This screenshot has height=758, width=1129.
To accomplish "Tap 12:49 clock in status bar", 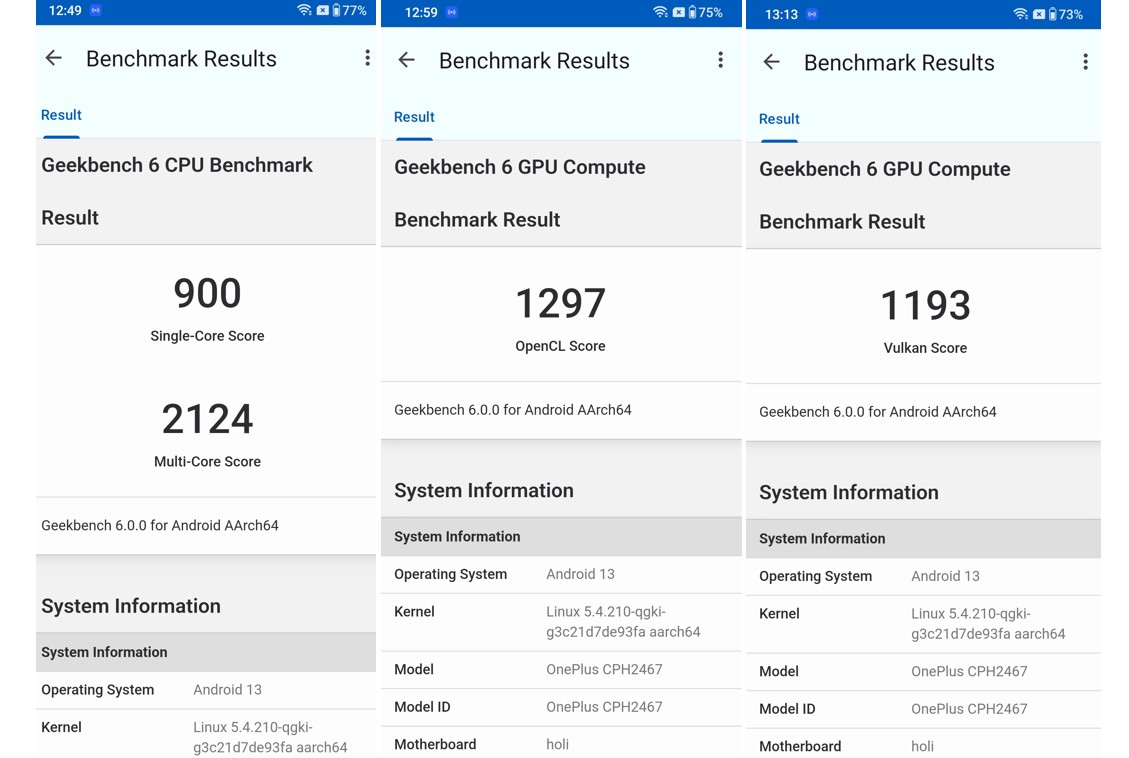I will [x=65, y=10].
